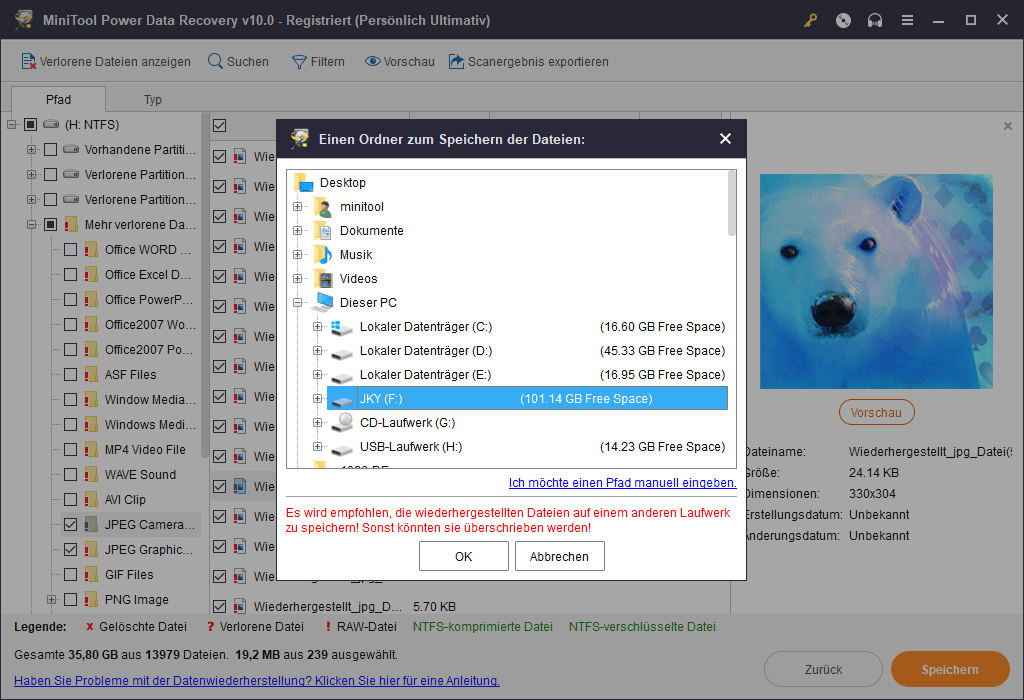1024x700 pixels.
Task: Click the Scanergebnis exportieren icon
Action: point(457,62)
